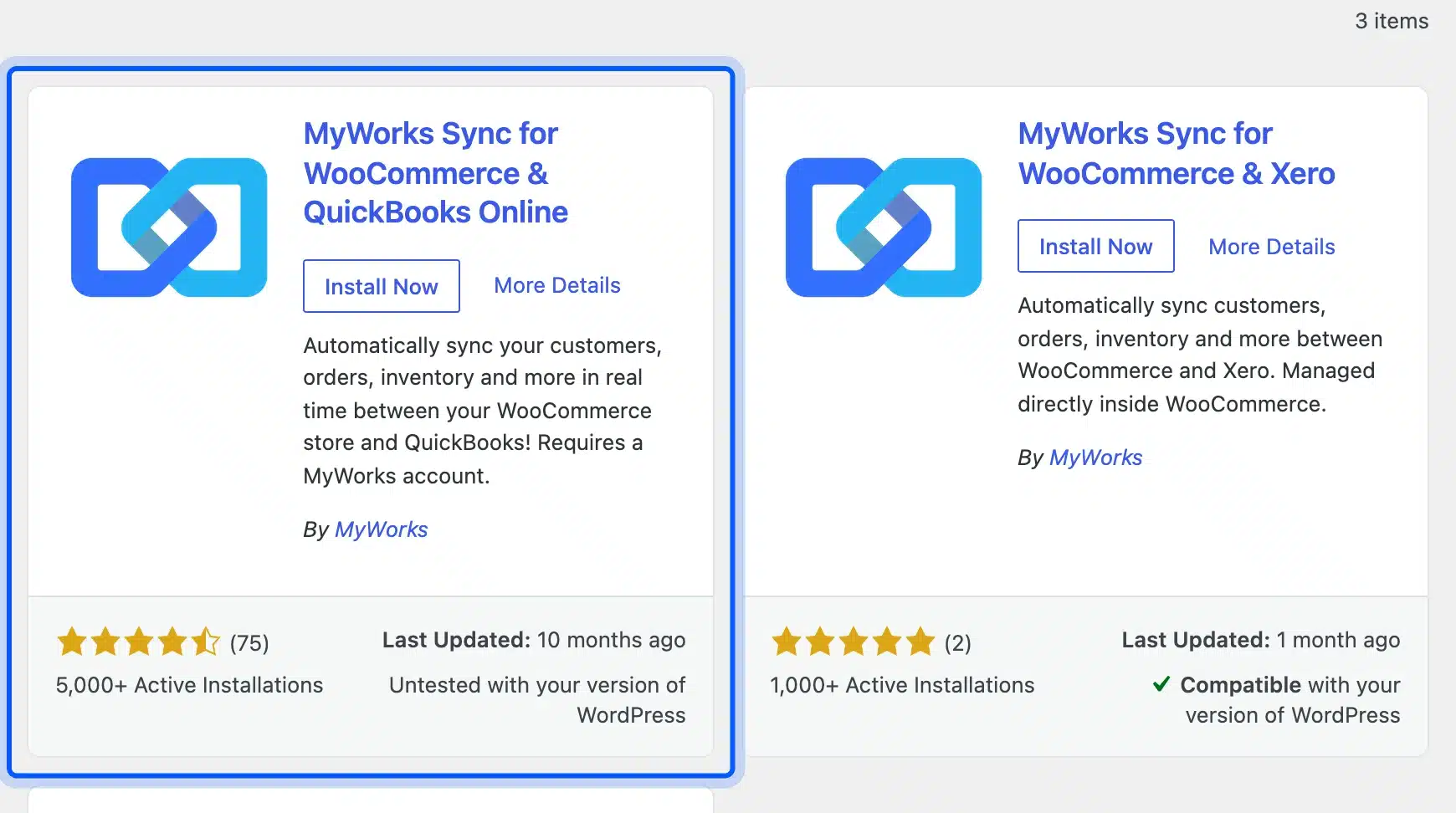Screen dimensions: 1456x813
Task: Install MyWorks Sync for WooCommerce & Xero
Action: (x=1096, y=246)
